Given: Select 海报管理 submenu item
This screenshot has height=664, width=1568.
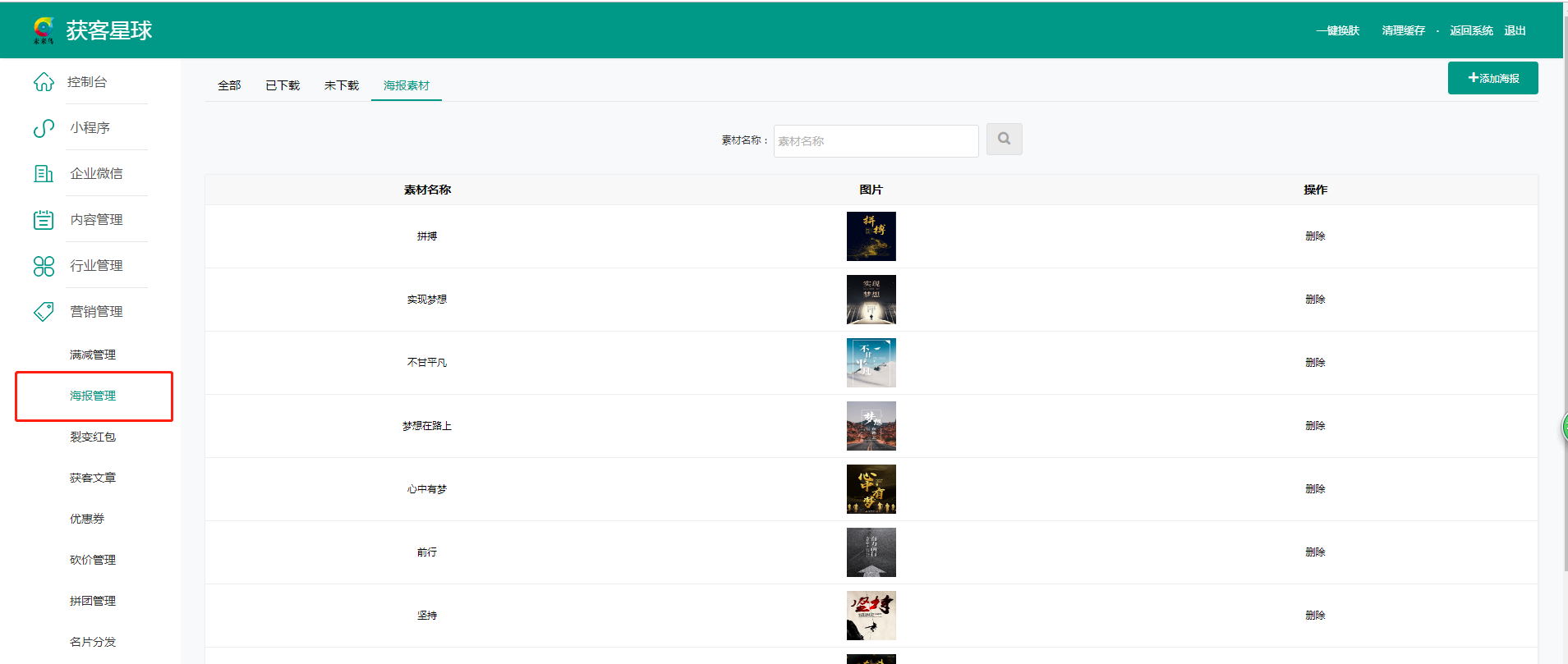Looking at the screenshot, I should pyautogui.click(x=93, y=396).
